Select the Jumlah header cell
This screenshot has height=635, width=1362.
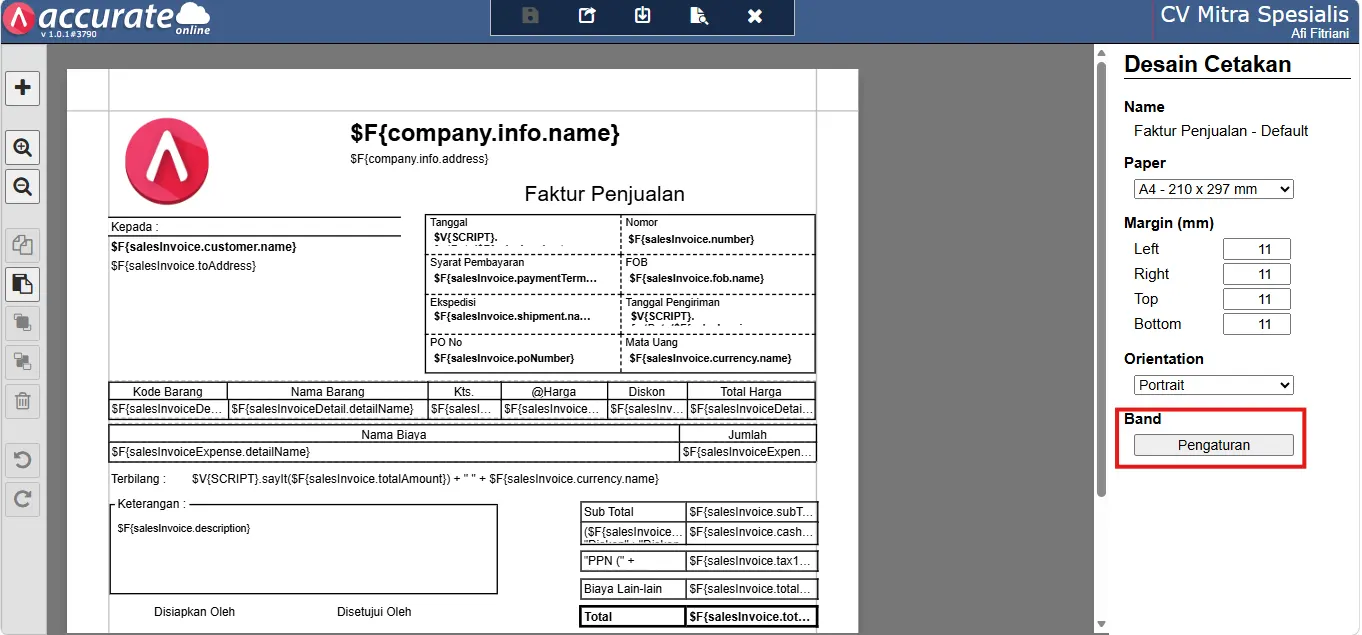point(748,435)
